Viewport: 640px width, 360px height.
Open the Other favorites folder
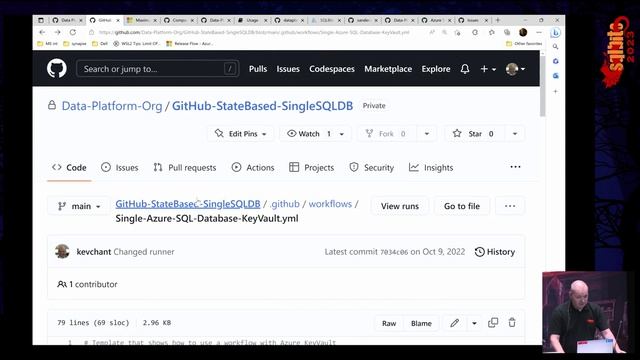pos(524,44)
